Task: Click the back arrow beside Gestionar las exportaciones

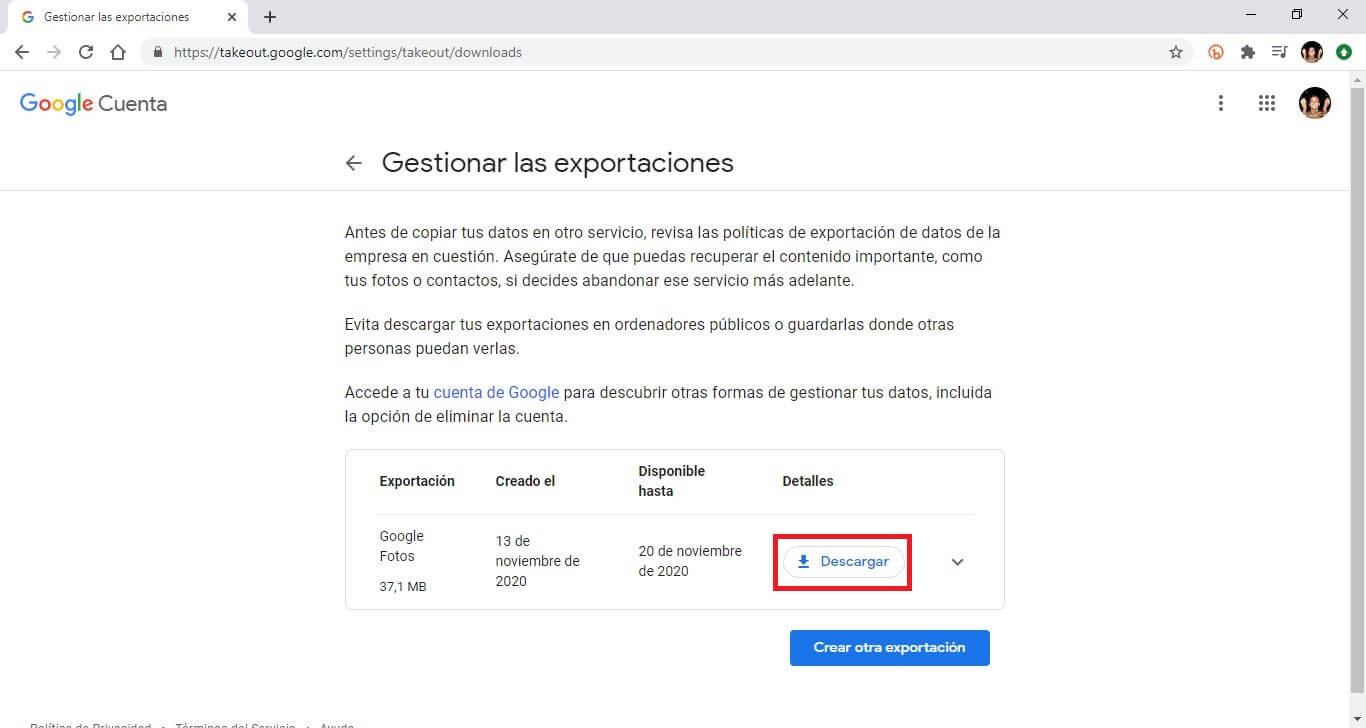Action: click(353, 163)
